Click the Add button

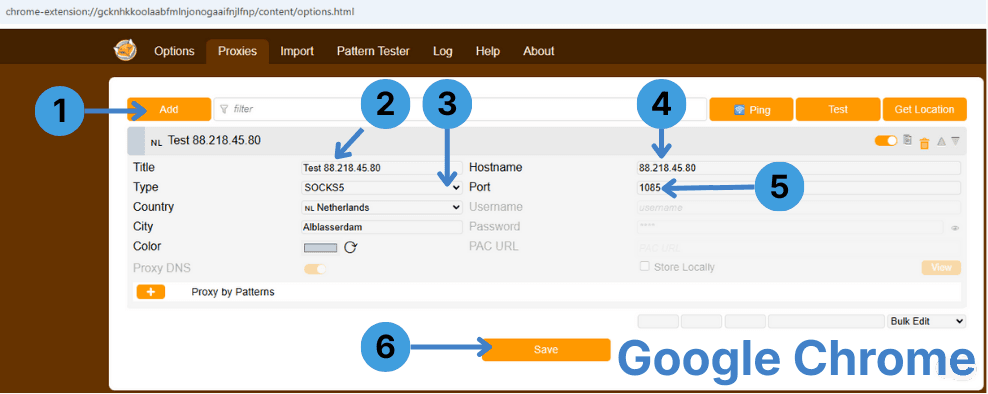[169, 109]
